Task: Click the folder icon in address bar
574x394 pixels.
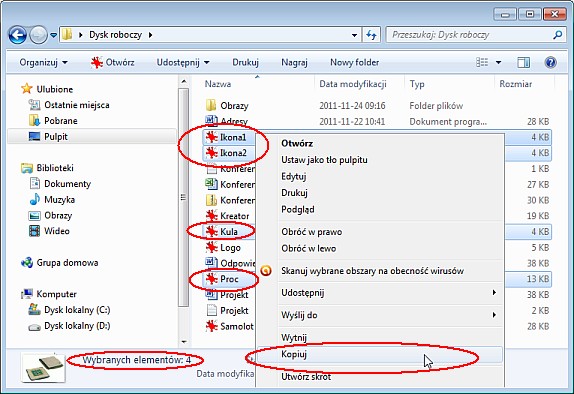Action: pyautogui.click(x=67, y=34)
